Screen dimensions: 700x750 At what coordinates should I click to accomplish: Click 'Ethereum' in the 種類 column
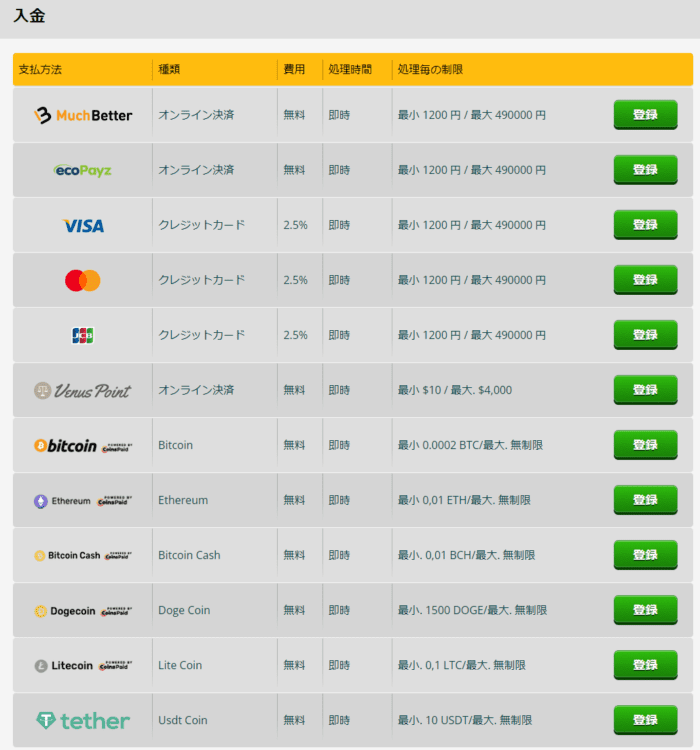(x=183, y=500)
